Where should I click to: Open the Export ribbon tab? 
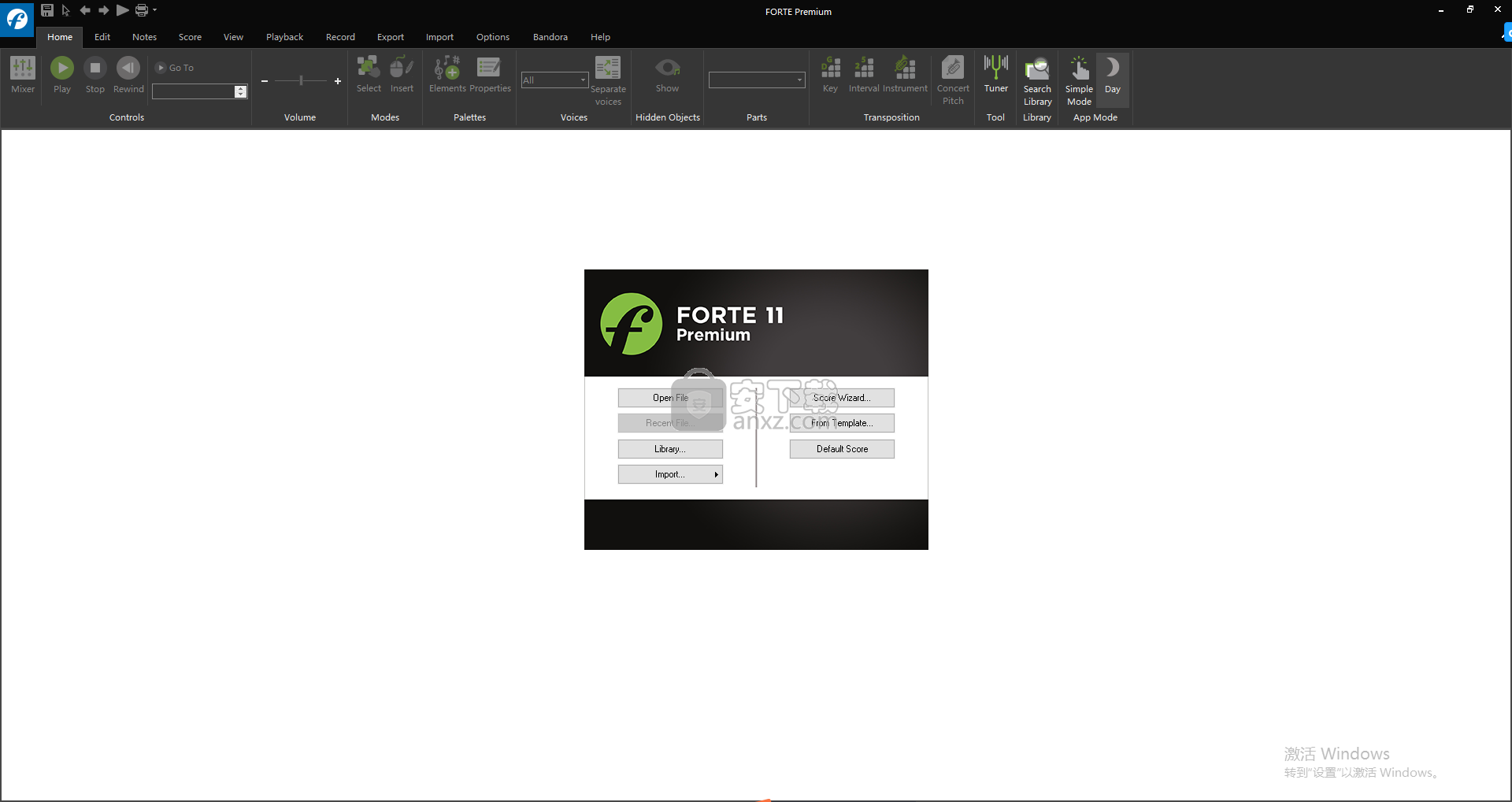click(x=390, y=37)
